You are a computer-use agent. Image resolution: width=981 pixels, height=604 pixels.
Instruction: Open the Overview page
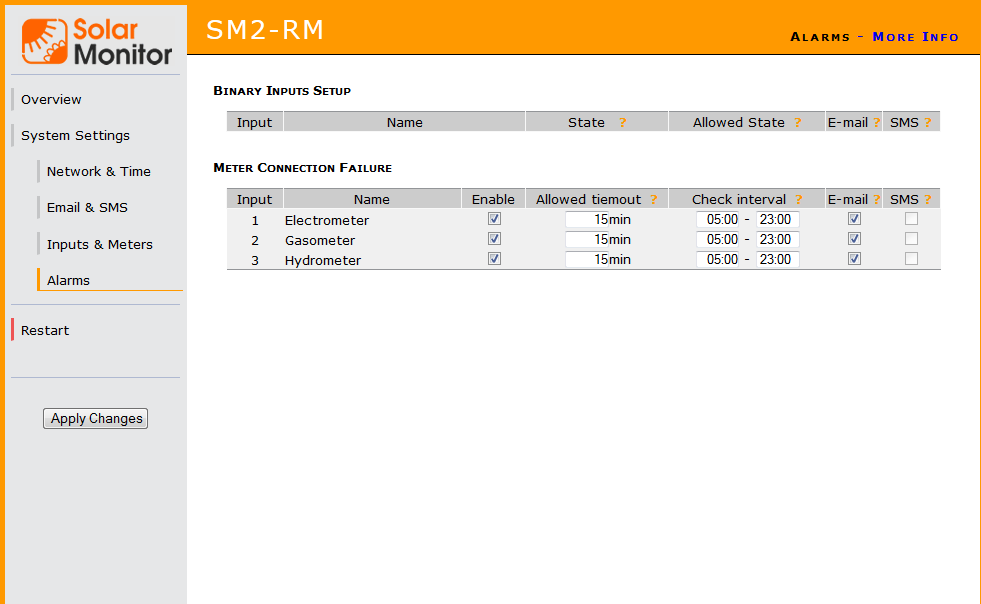coord(52,99)
